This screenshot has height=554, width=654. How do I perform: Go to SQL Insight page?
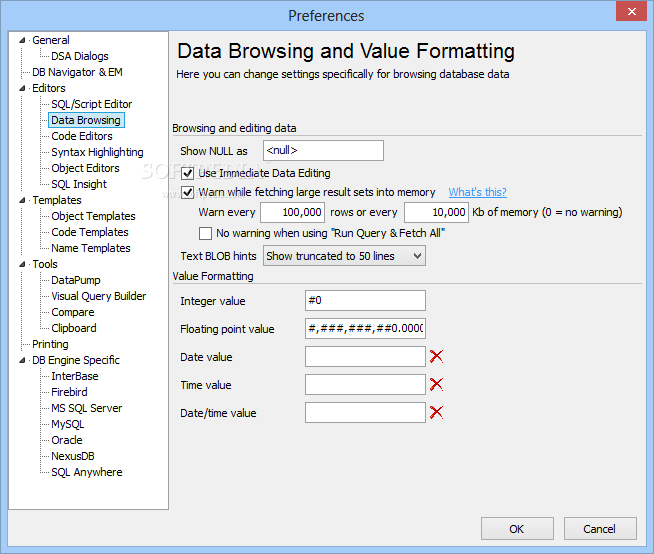click(x=79, y=184)
